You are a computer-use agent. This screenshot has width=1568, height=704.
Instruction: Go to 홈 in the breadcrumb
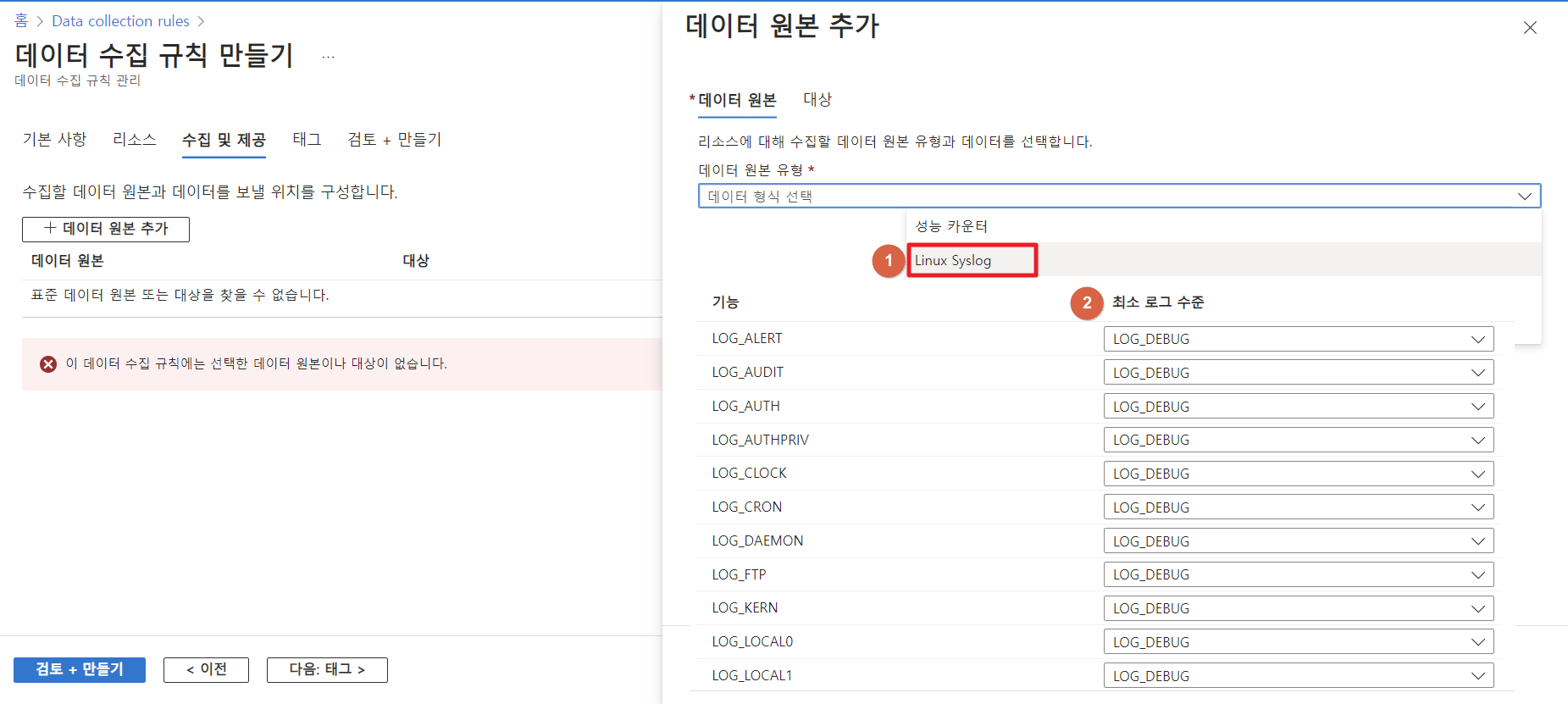21,21
